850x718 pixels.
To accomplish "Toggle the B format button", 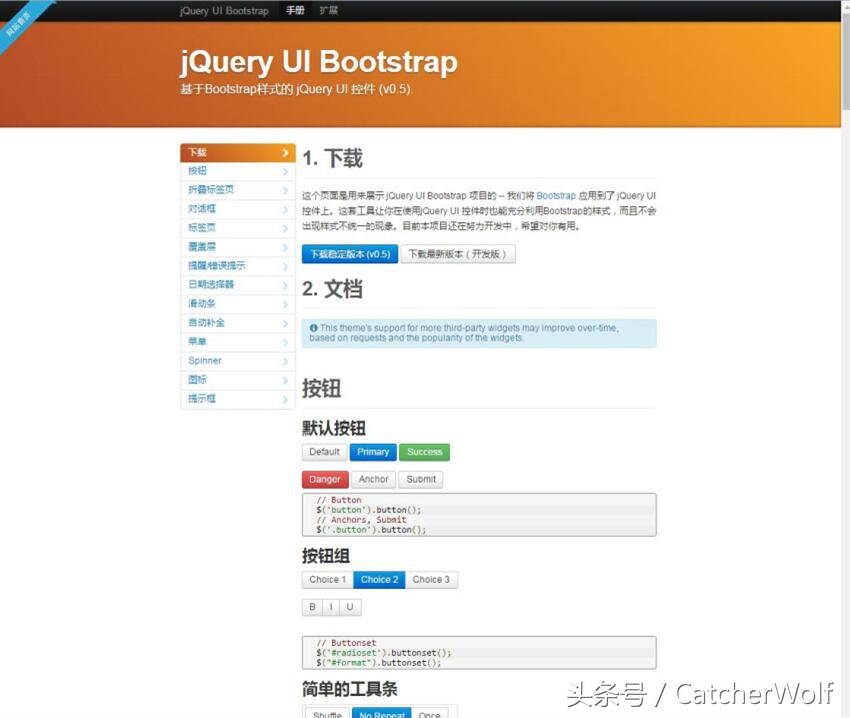I will tap(312, 607).
